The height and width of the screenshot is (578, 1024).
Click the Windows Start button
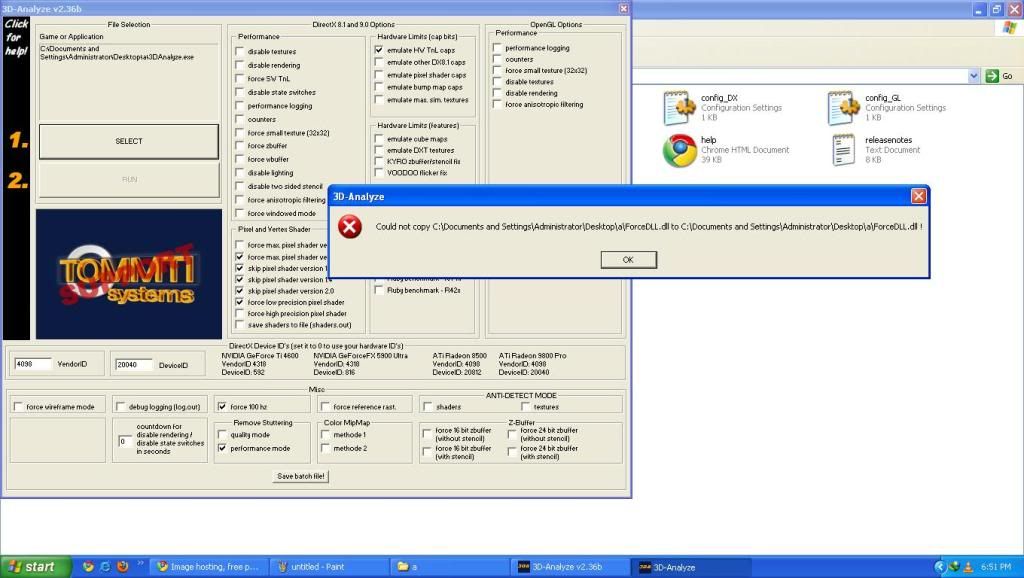point(35,567)
